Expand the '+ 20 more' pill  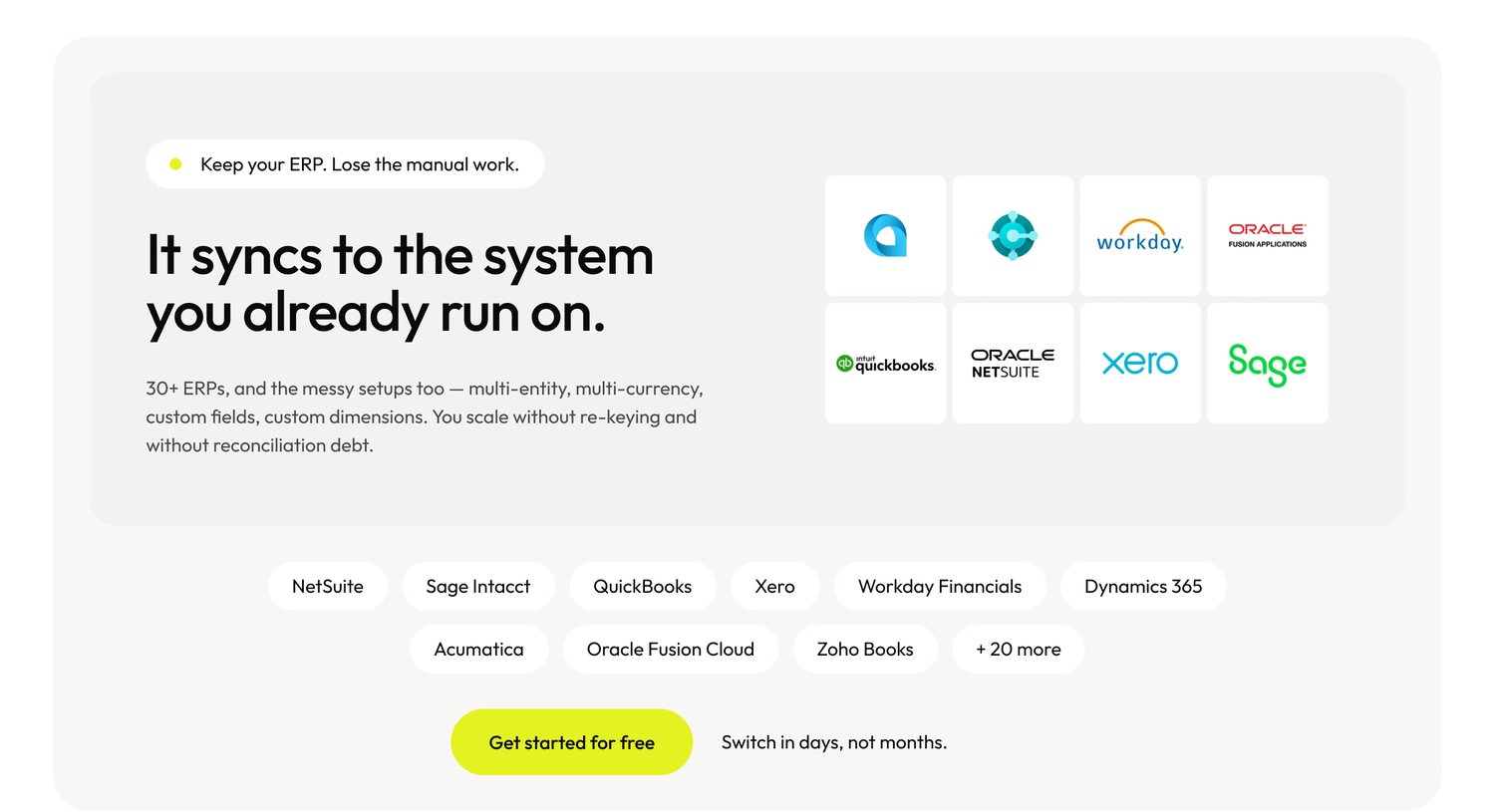[x=1019, y=650]
